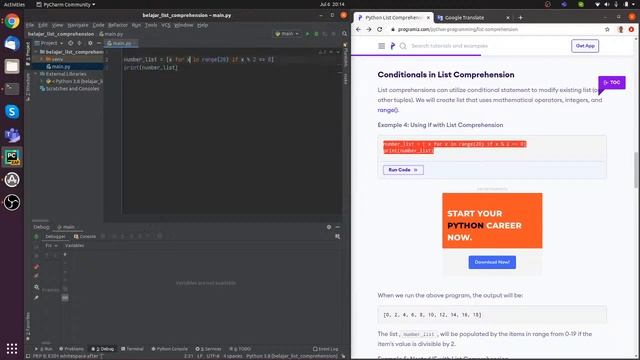
Task: Open Software Updater in the dock
Action: (12, 180)
